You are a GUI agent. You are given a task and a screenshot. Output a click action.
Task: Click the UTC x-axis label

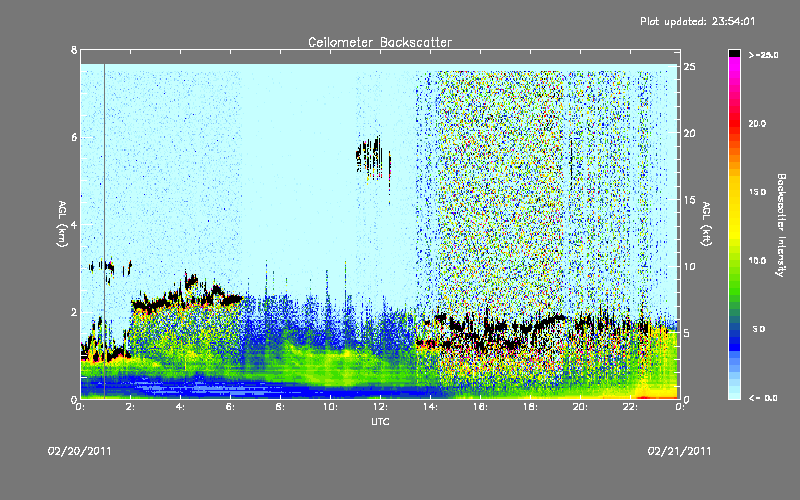click(380, 421)
